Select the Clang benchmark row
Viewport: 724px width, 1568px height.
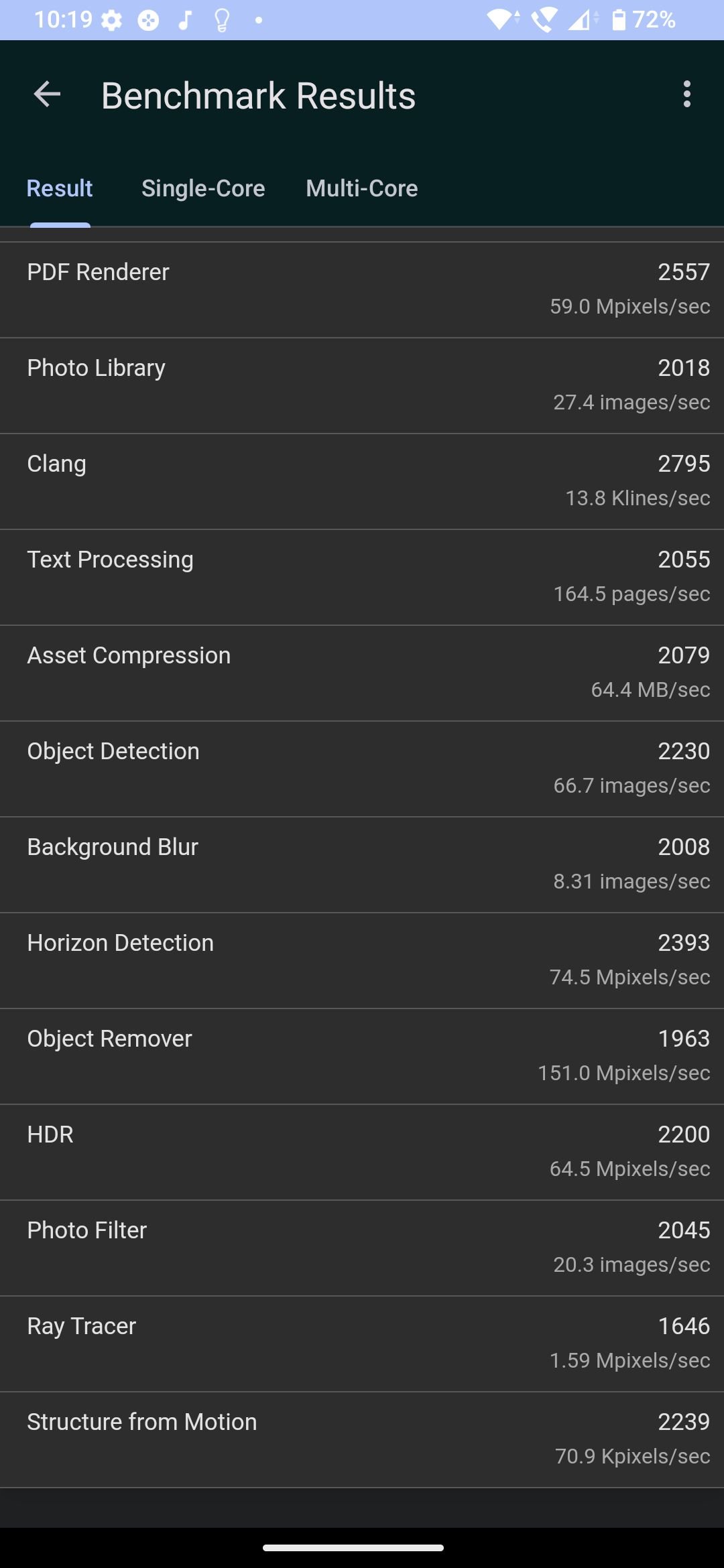point(362,481)
